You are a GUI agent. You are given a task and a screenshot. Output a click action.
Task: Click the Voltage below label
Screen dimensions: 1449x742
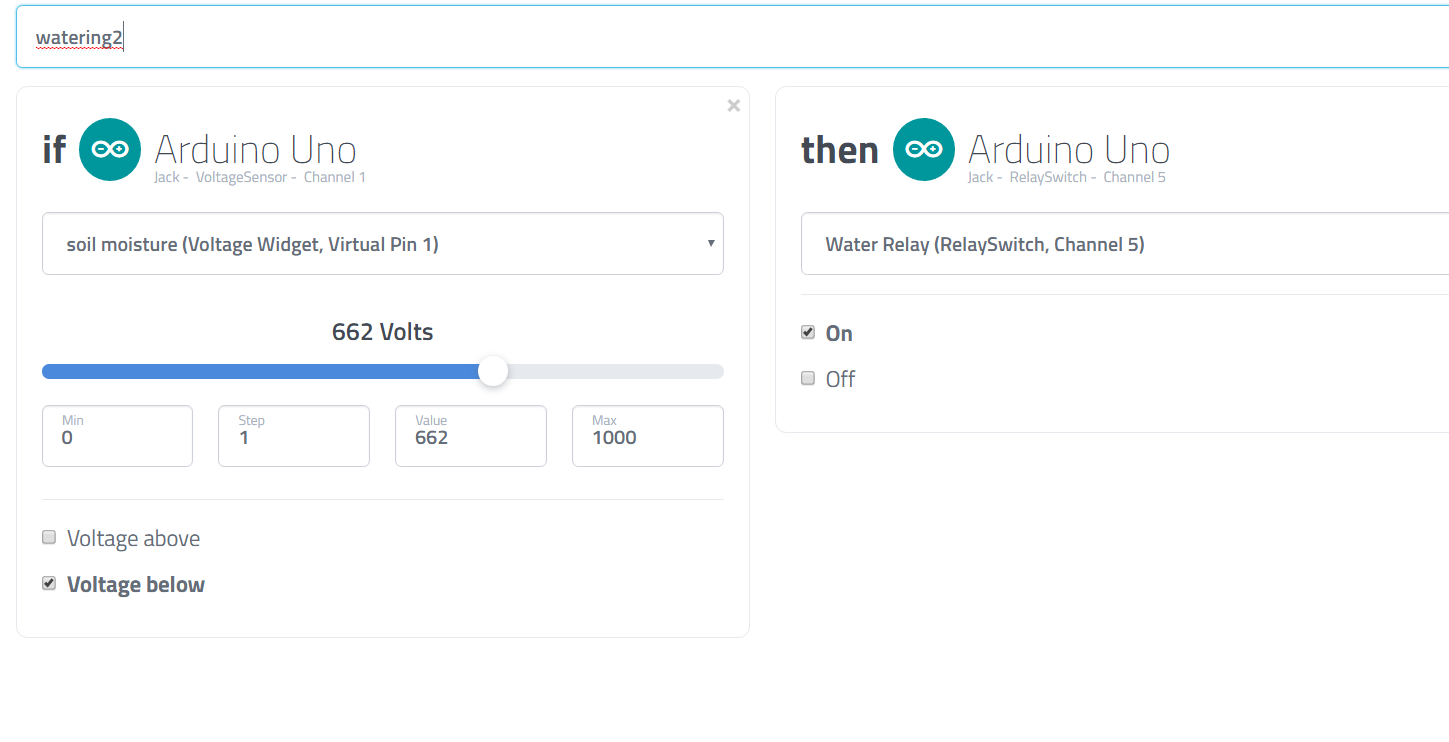(135, 585)
